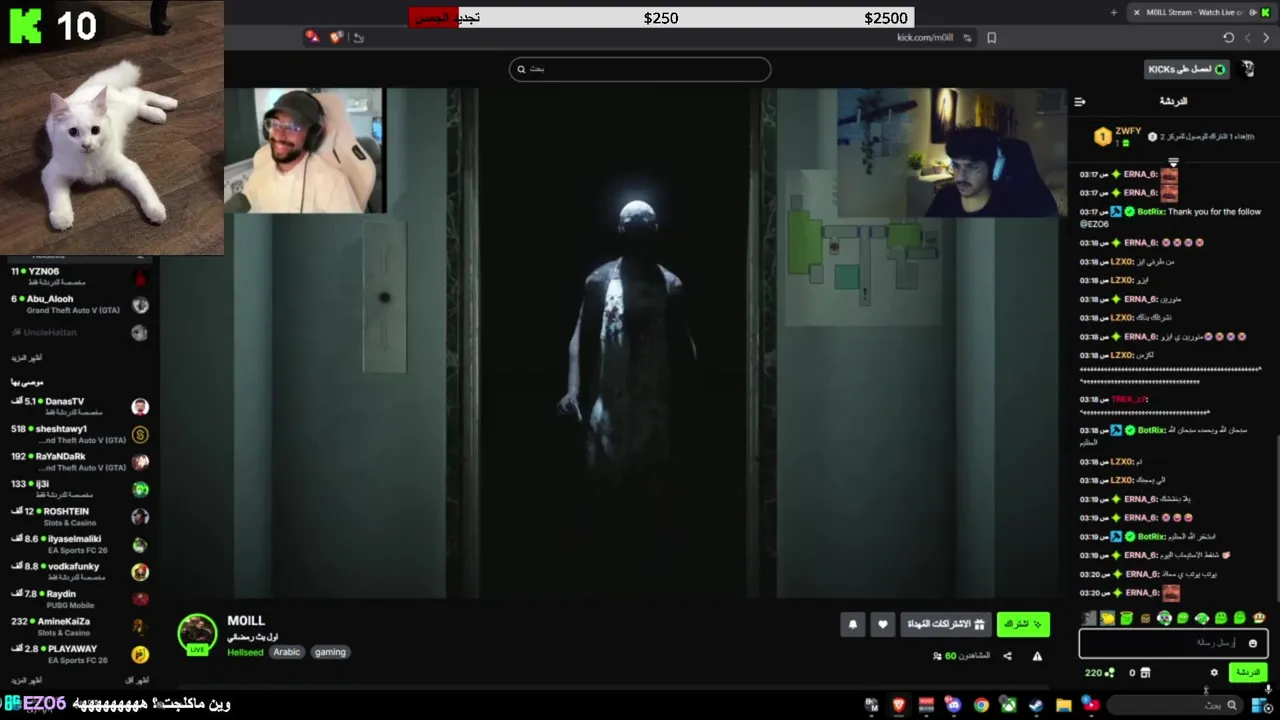
Task: Click the report warning triangle icon
Action: (x=1037, y=656)
